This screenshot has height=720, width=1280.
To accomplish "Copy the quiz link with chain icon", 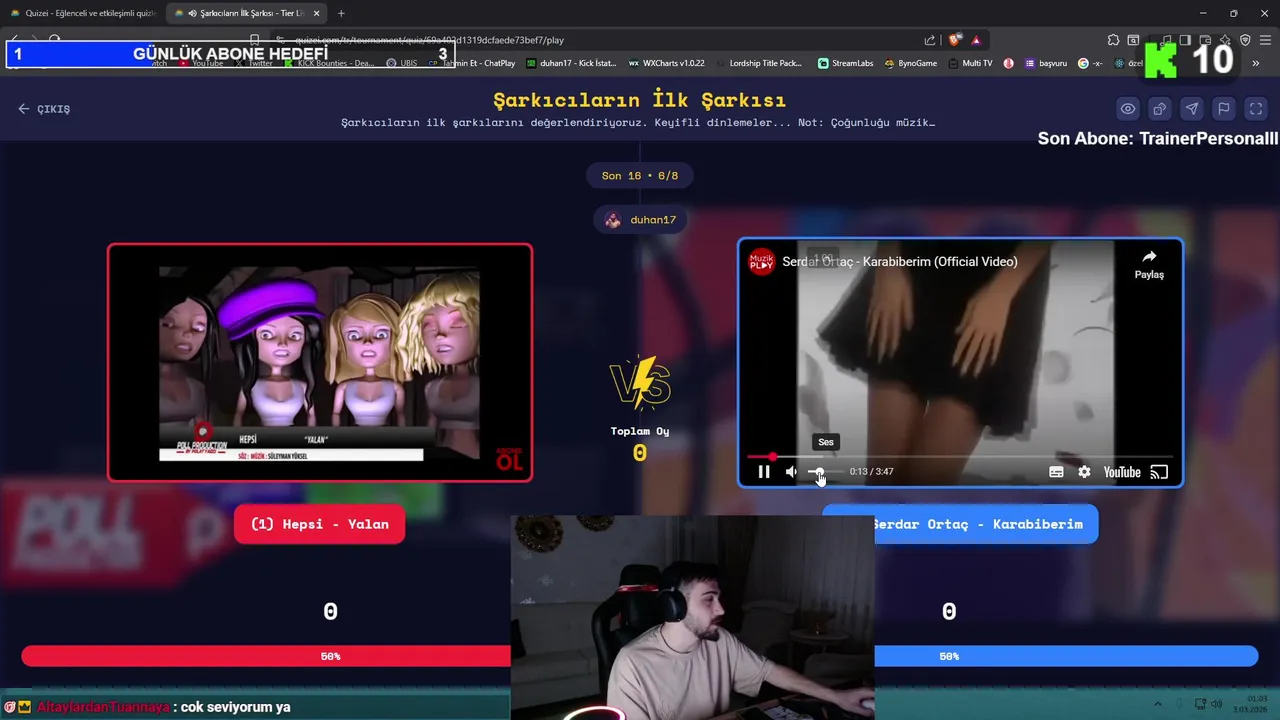I will tap(1160, 109).
